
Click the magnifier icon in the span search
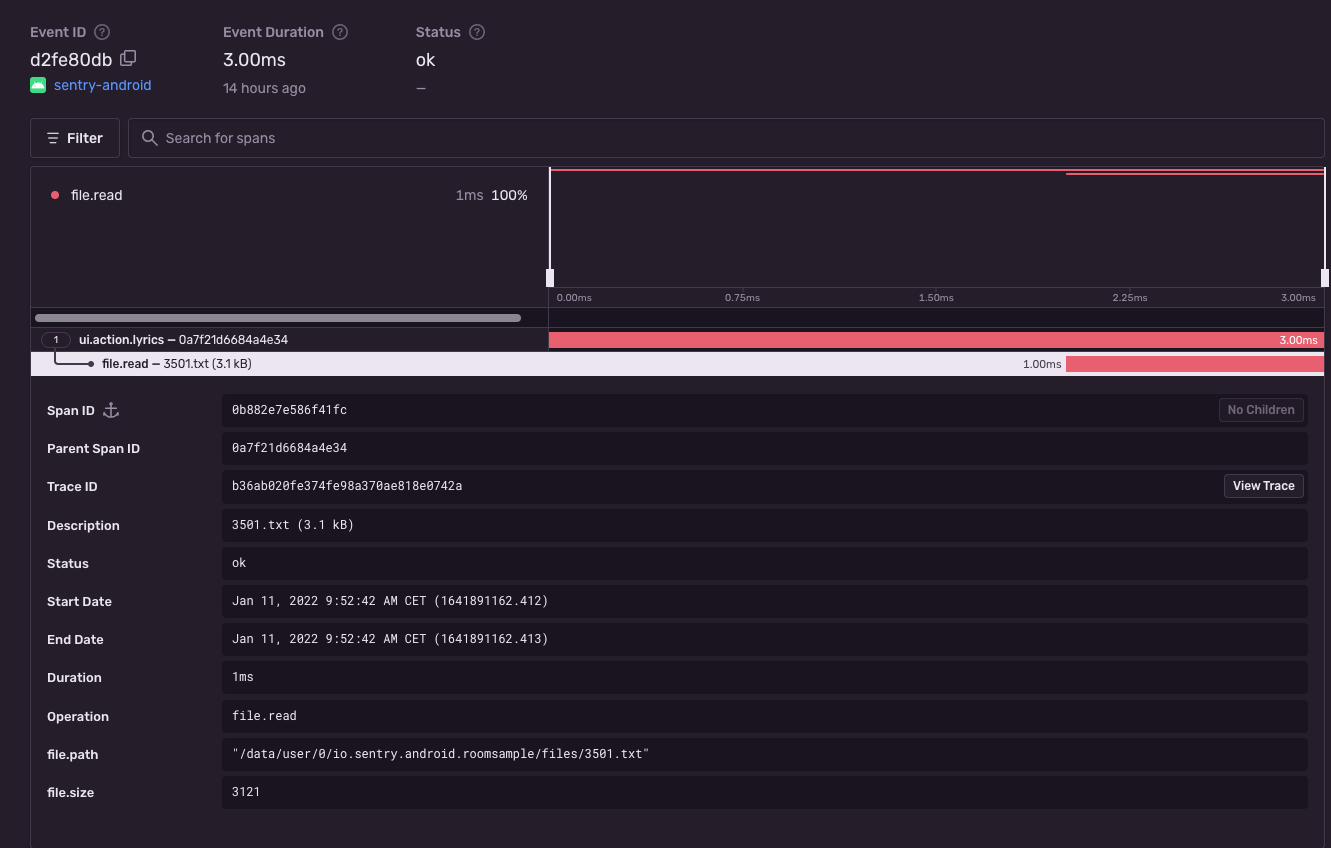click(x=149, y=137)
